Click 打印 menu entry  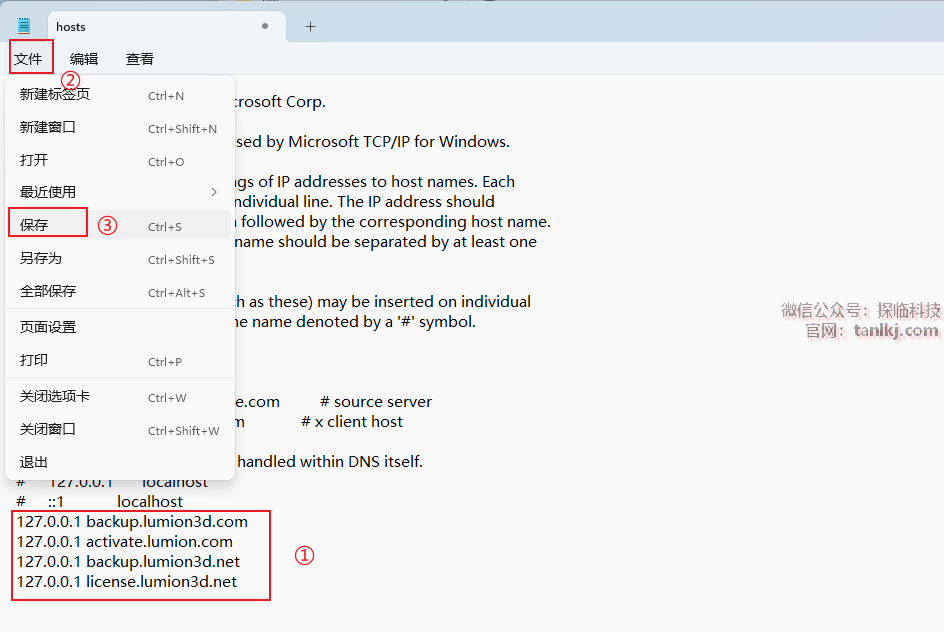pos(34,361)
